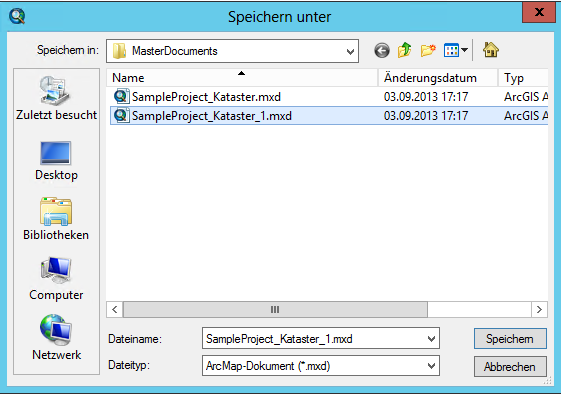
Task: Expand the Dateiname dropdown arrow
Action: (x=431, y=339)
